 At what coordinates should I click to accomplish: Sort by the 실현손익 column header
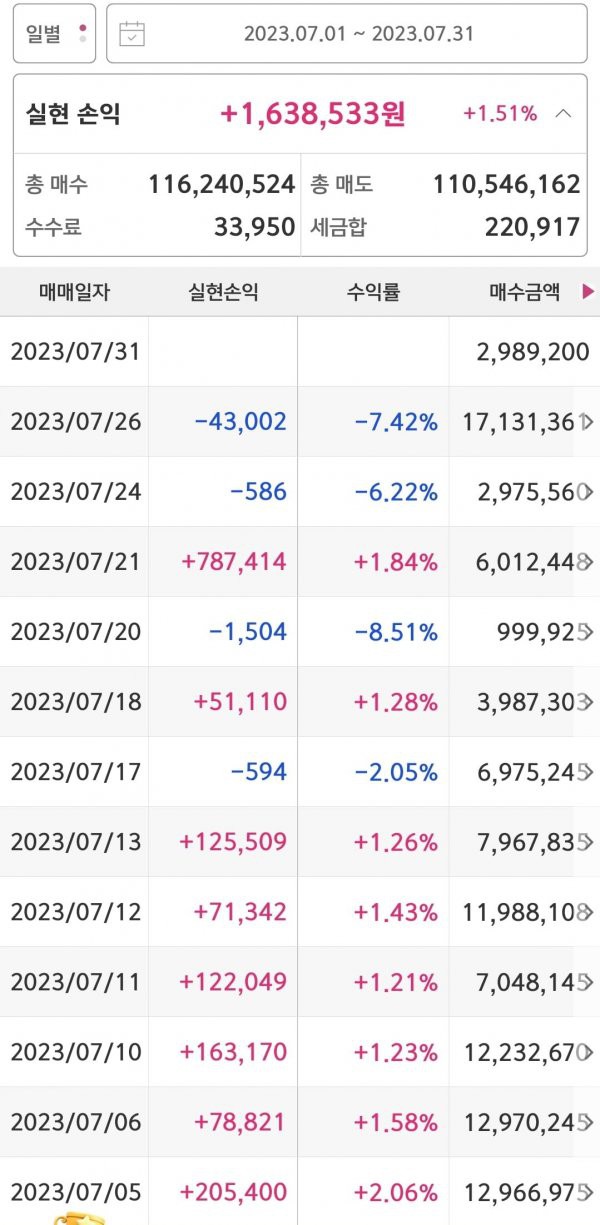[x=223, y=293]
